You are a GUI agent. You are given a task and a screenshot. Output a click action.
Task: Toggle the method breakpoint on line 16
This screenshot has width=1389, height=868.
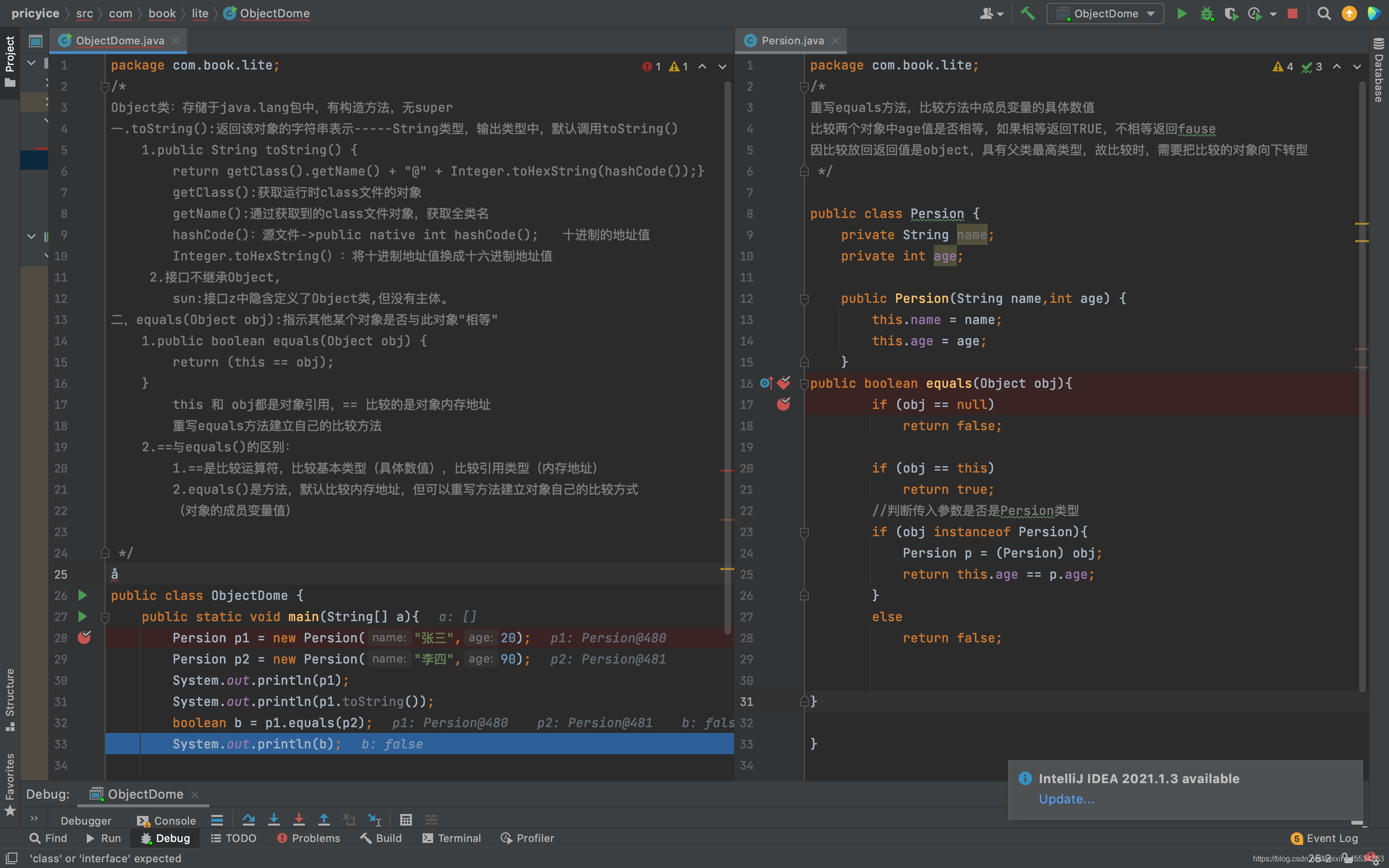(784, 383)
